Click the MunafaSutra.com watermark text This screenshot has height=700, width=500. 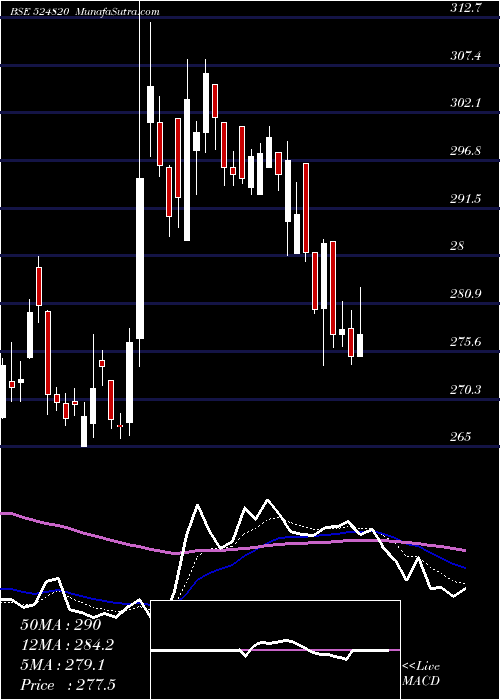117,12
